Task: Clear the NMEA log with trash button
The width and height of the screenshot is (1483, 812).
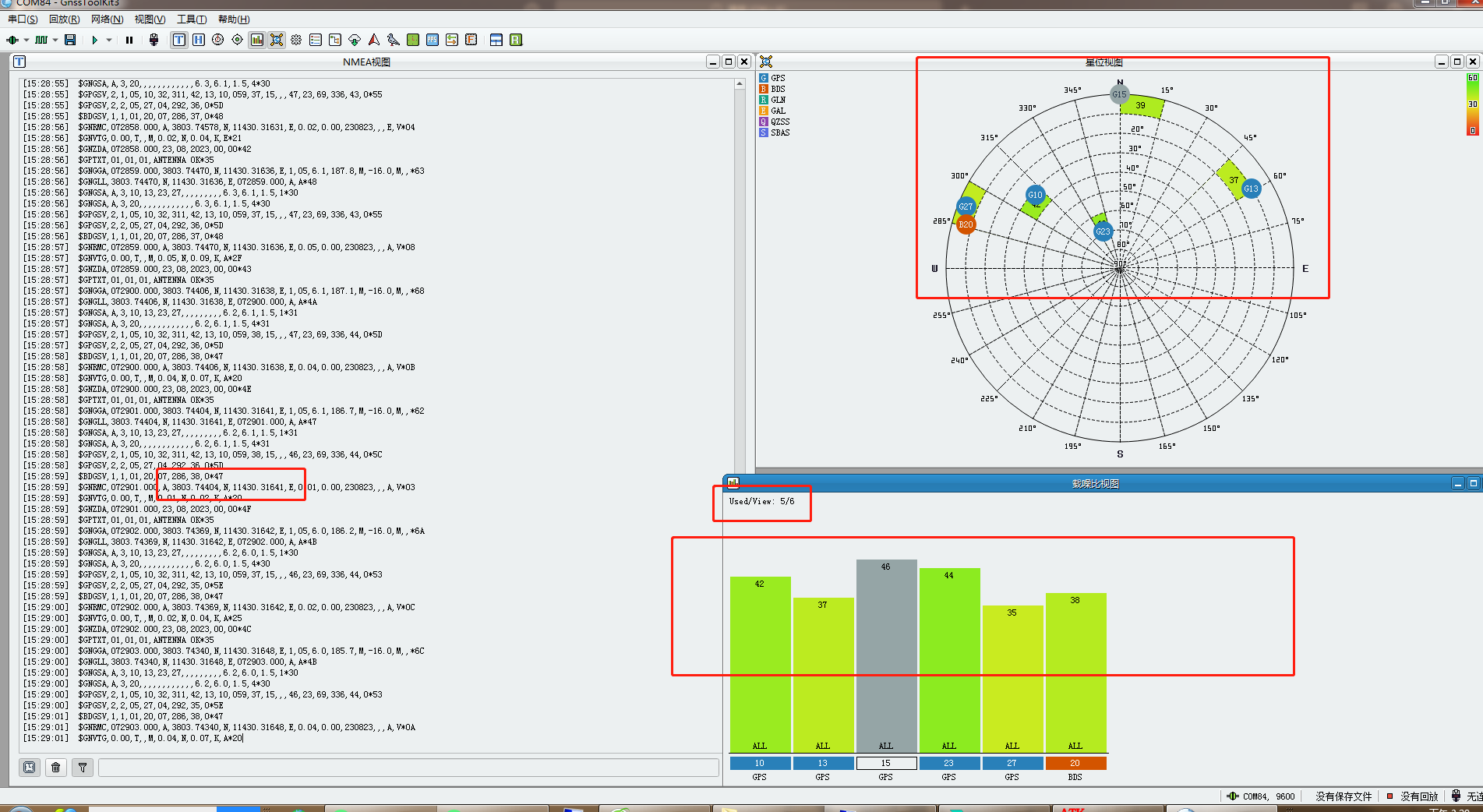Action: point(56,768)
